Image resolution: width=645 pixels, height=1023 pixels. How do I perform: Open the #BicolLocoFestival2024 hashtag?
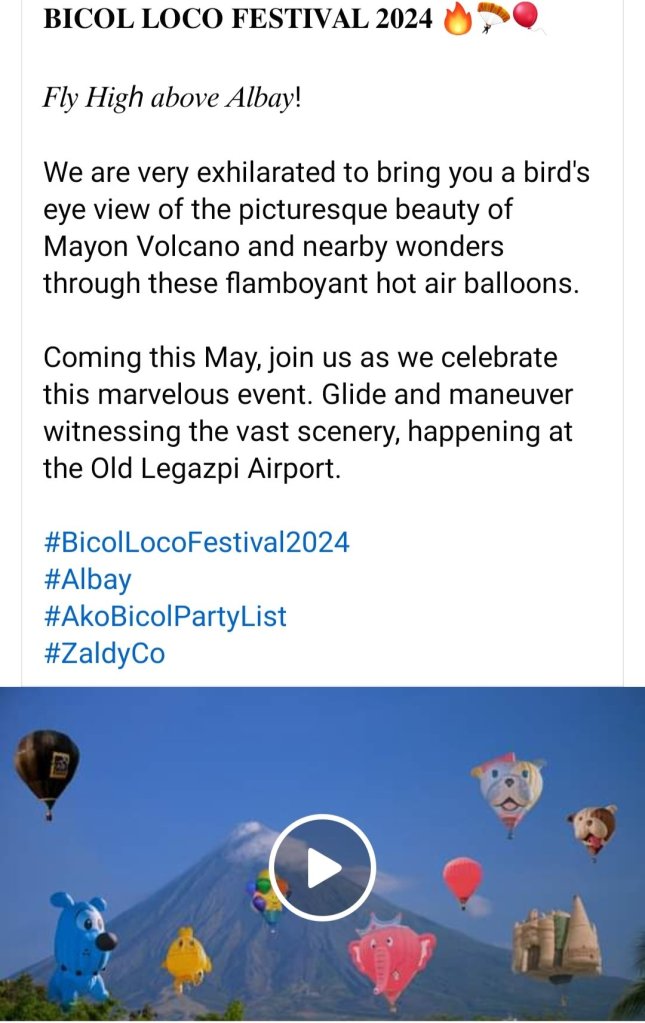(197, 542)
